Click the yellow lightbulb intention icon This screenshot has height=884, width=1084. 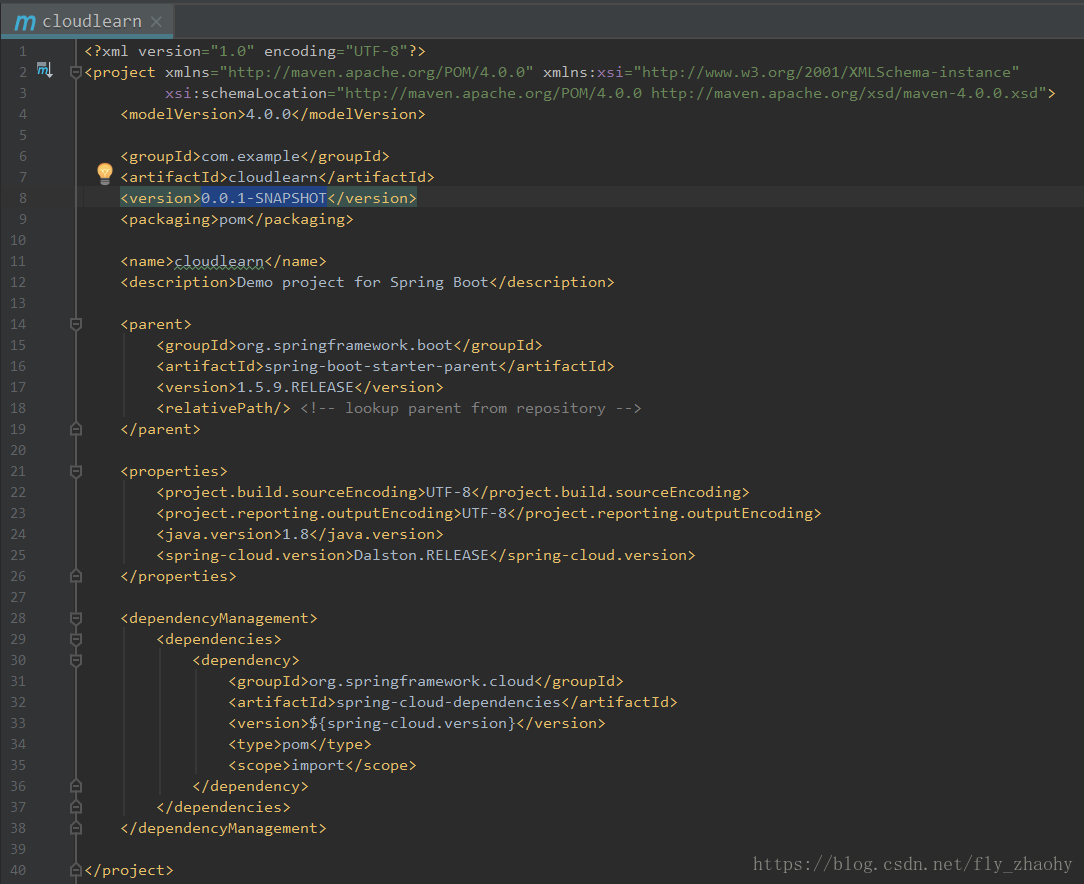104,173
